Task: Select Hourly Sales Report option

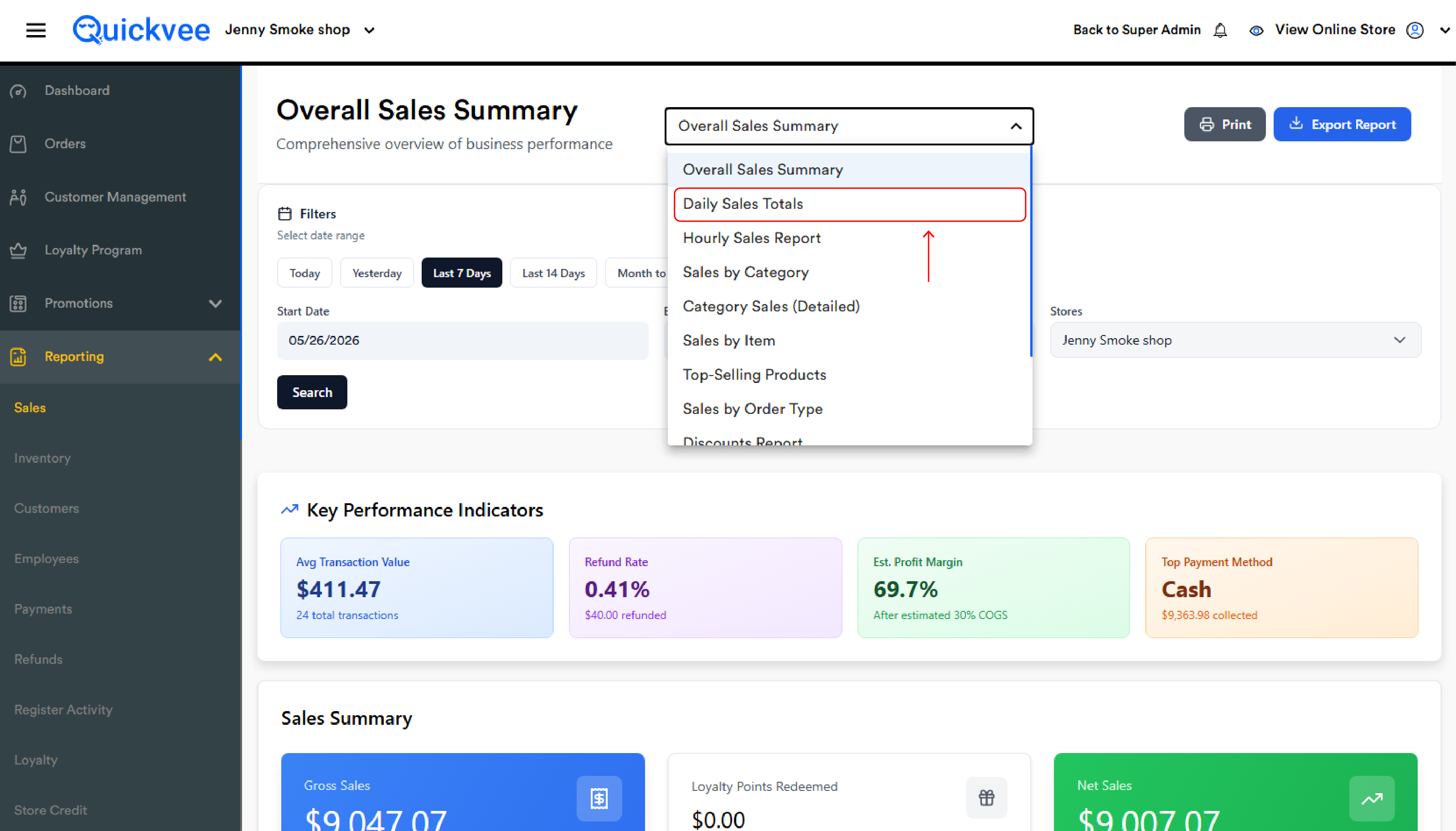Action: pyautogui.click(x=849, y=238)
